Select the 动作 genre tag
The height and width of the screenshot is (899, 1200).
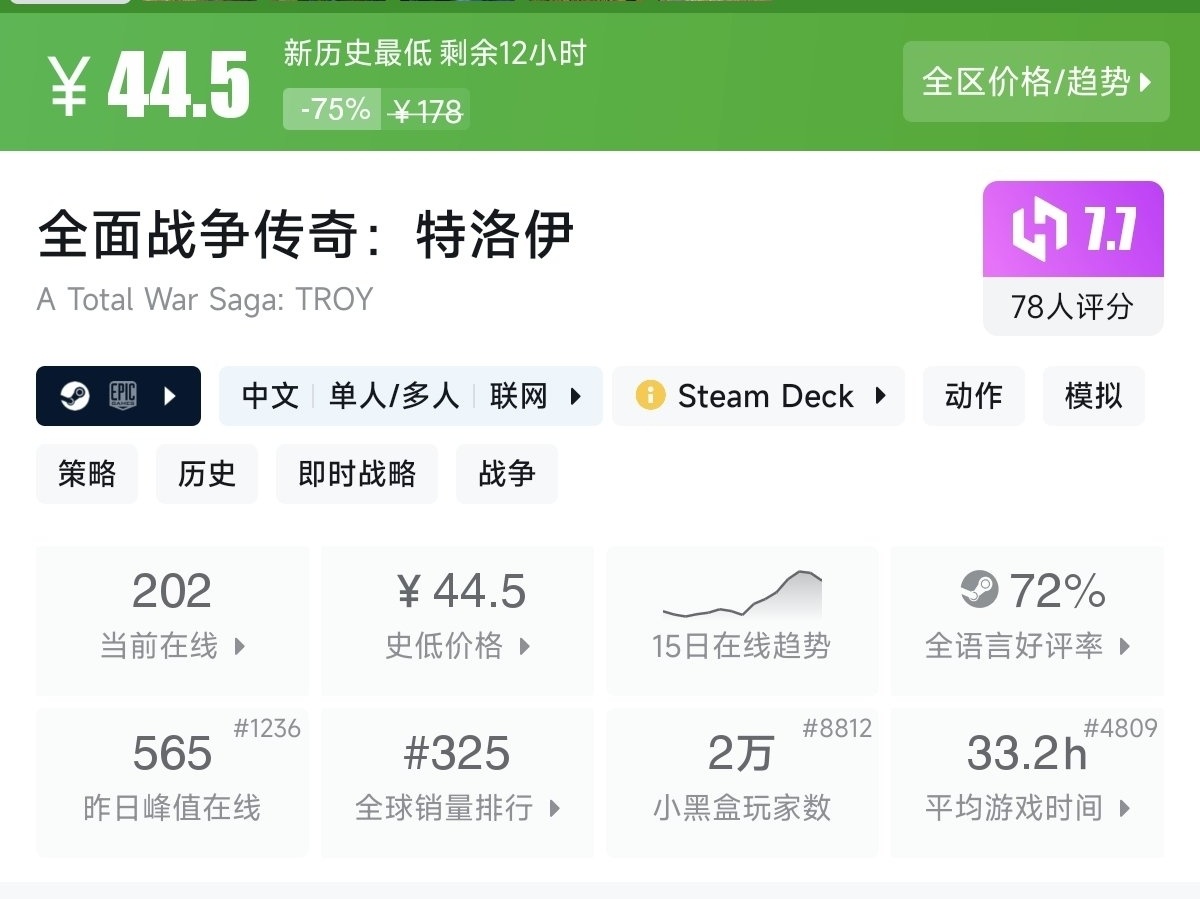point(973,396)
